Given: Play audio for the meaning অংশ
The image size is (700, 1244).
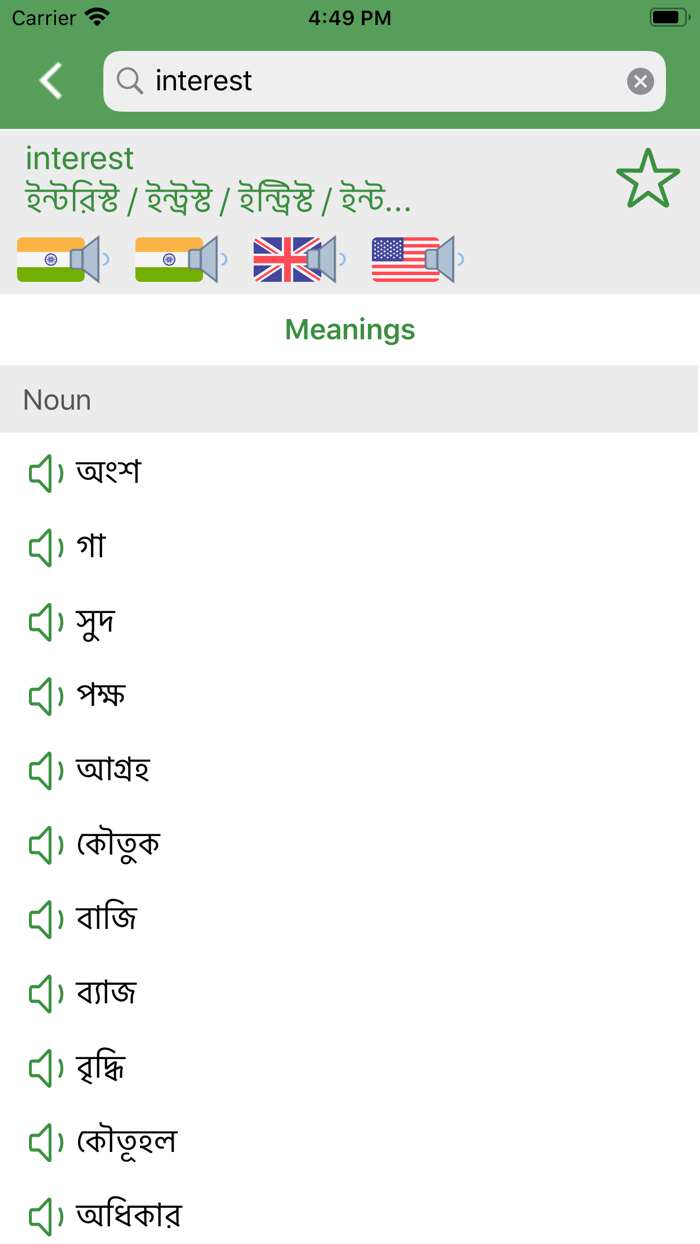Looking at the screenshot, I should 45,471.
